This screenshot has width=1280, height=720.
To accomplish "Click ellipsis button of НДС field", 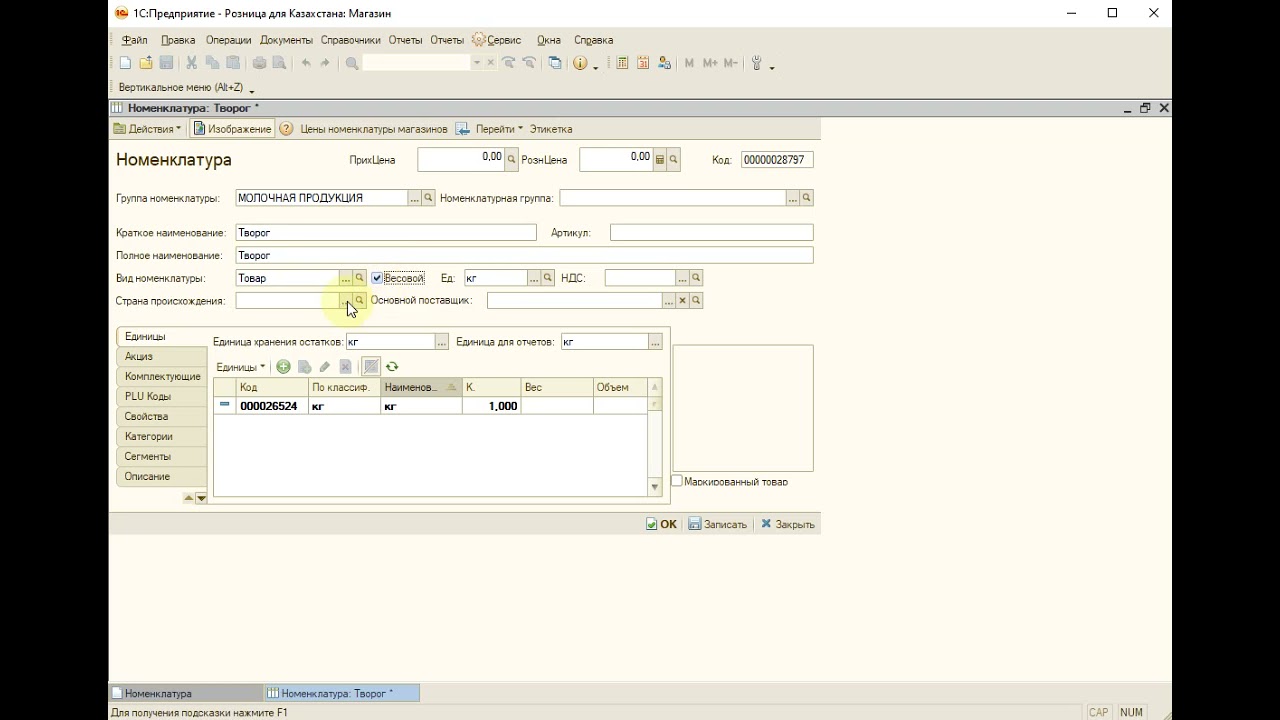I will [x=682, y=278].
